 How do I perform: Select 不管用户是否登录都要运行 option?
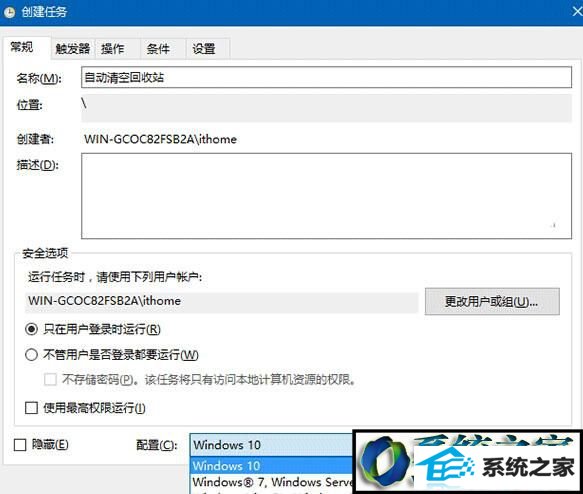[x=31, y=355]
